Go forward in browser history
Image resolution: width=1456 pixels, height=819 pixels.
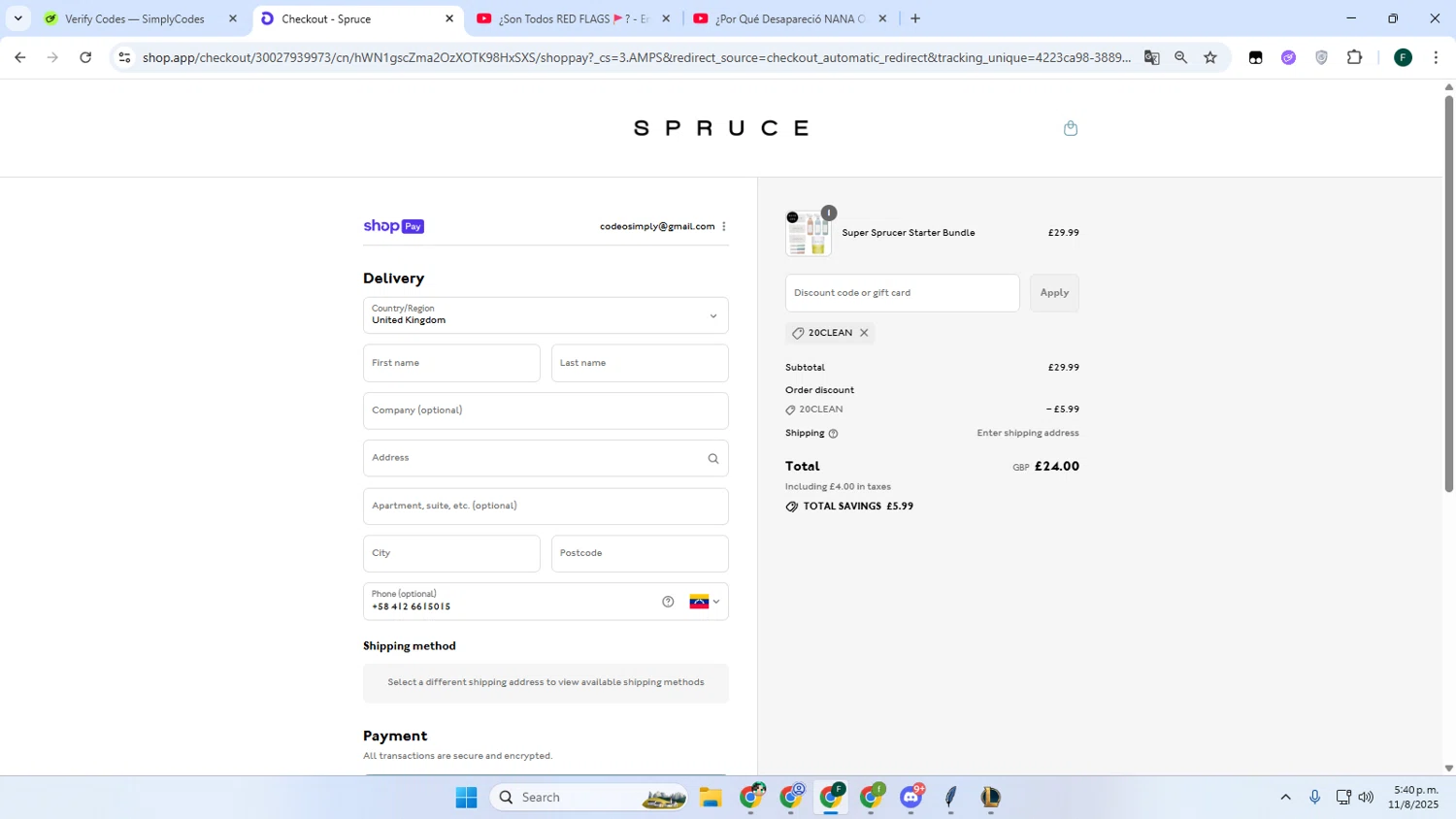click(x=52, y=57)
